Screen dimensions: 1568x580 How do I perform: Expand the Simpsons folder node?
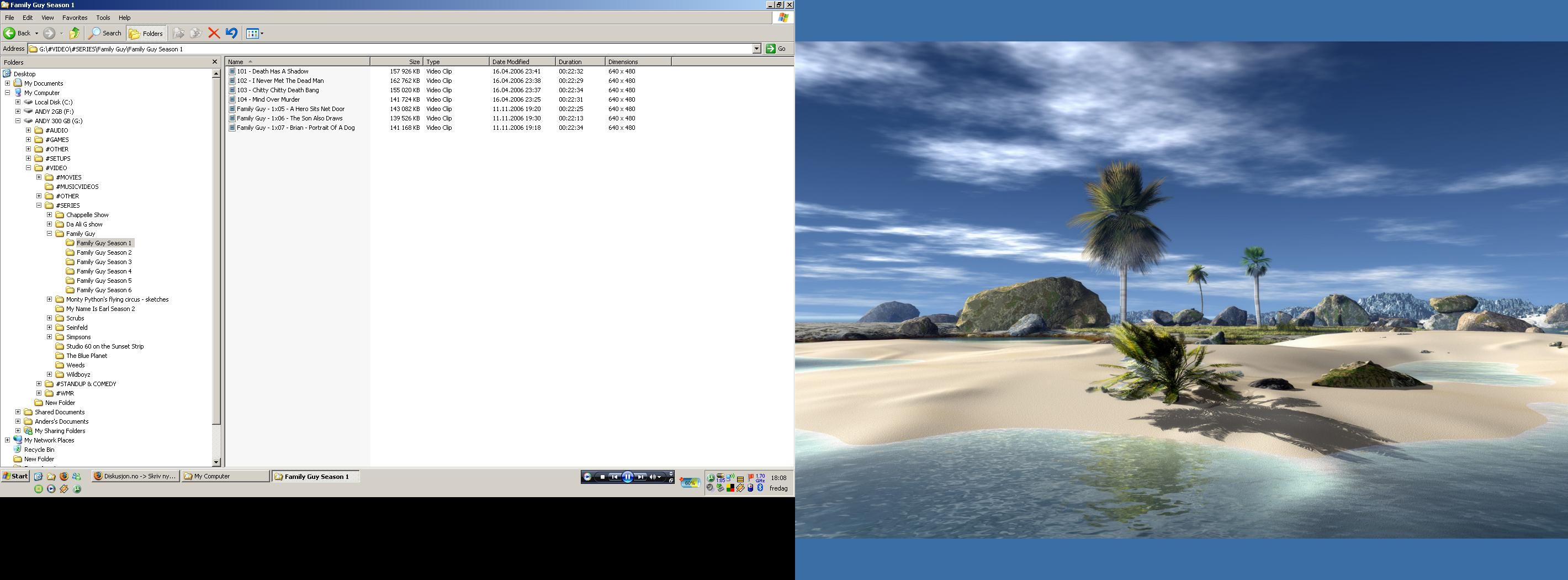[49, 336]
